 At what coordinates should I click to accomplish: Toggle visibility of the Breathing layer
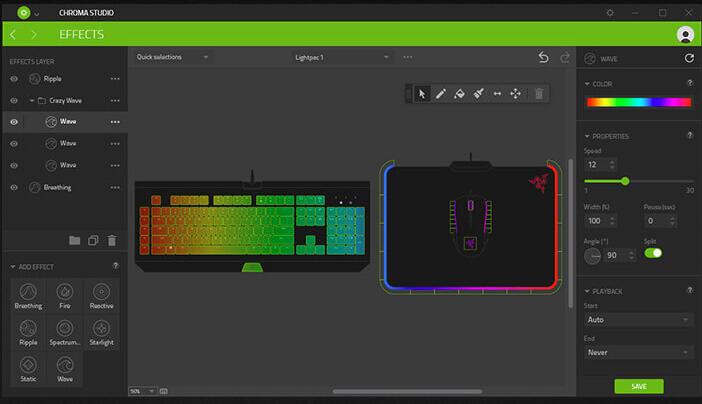tap(14, 187)
